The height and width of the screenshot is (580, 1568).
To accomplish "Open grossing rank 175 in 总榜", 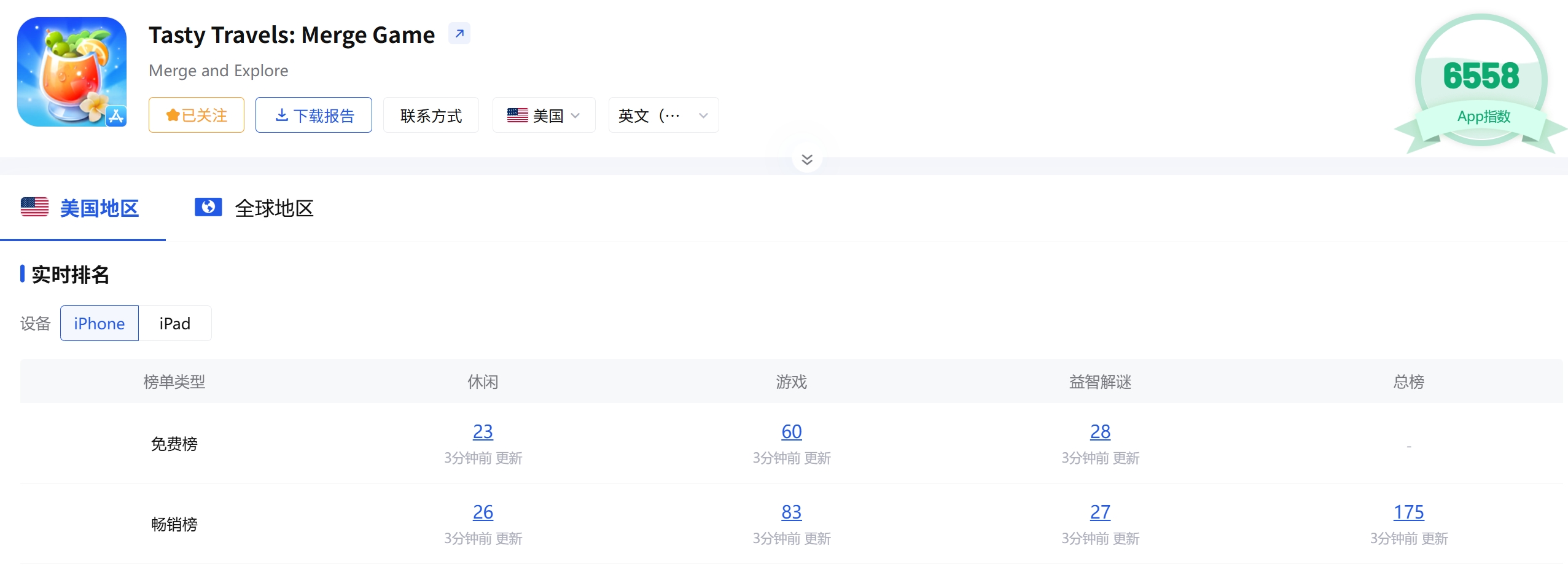I will click(1409, 512).
